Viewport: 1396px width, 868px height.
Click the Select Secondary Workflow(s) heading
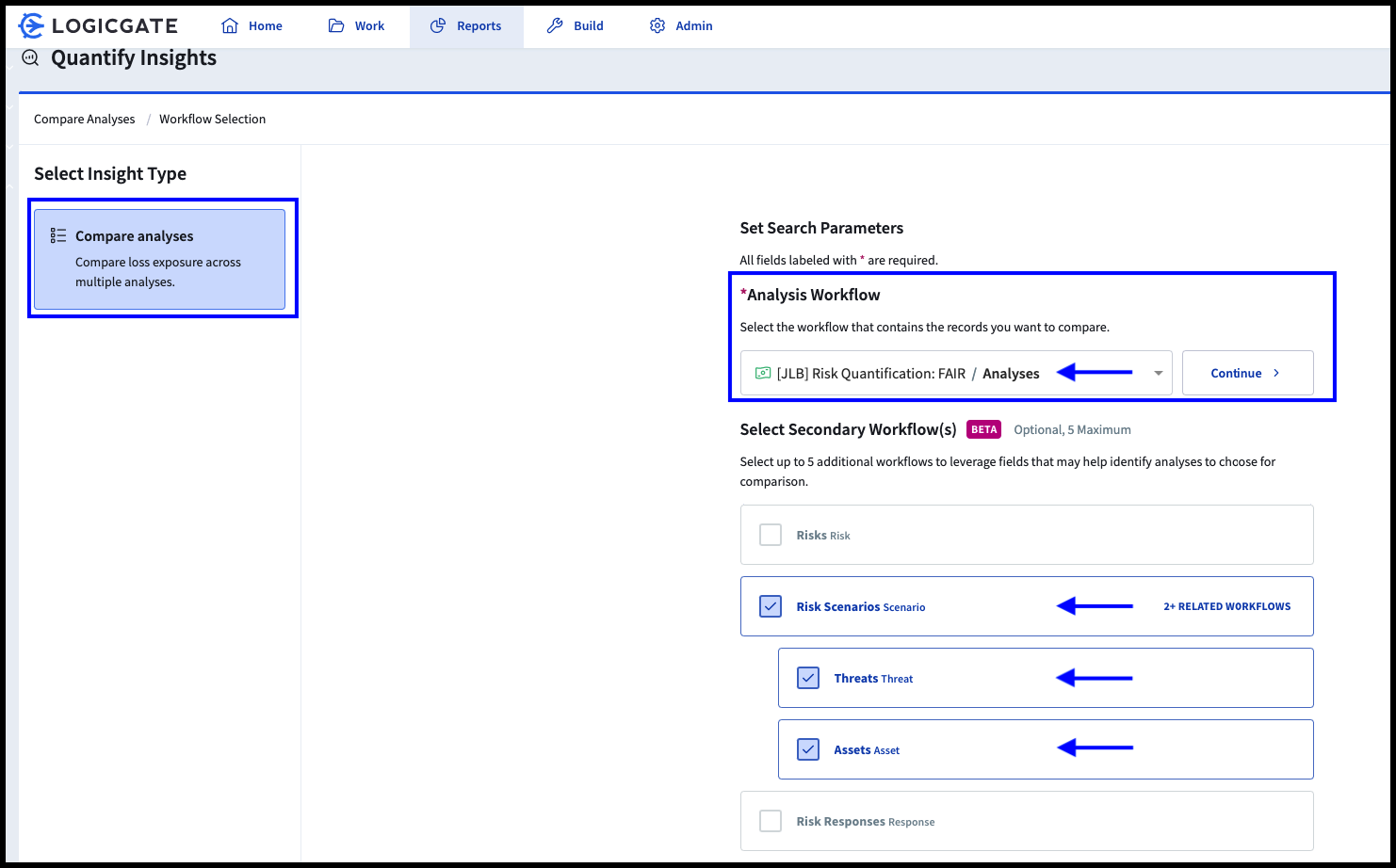(848, 429)
